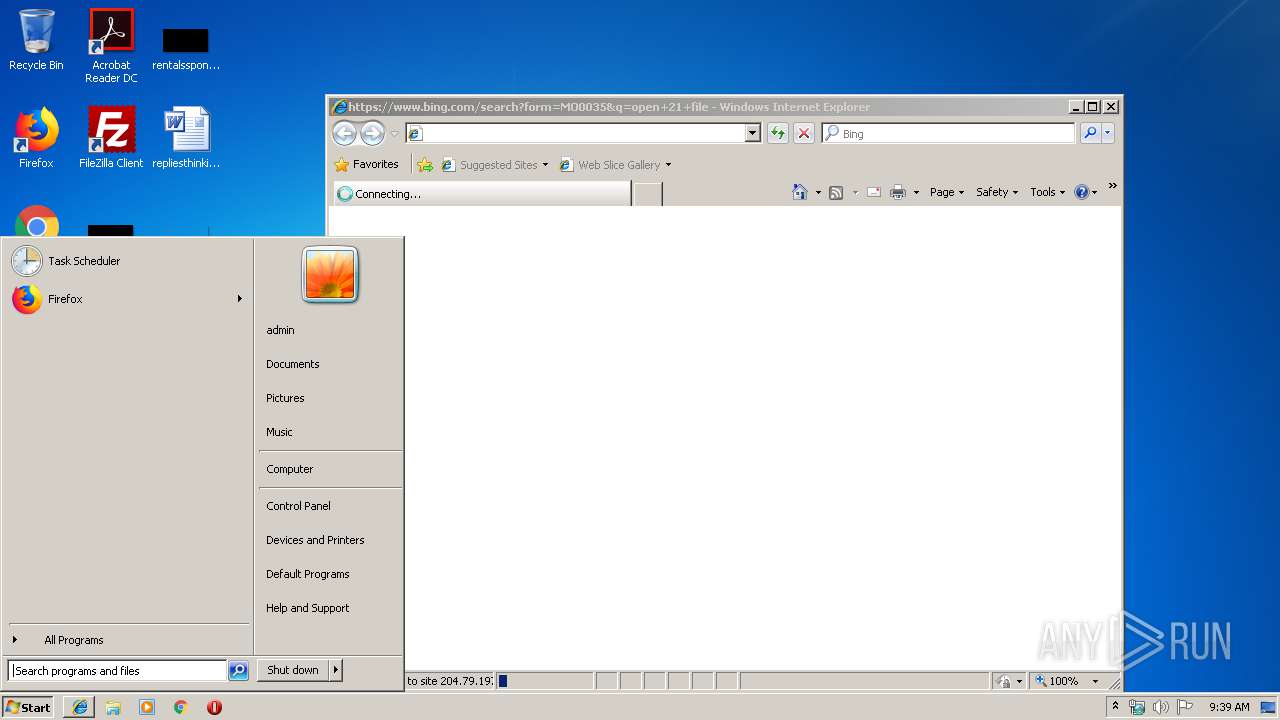Open Pictures link
The height and width of the screenshot is (720, 1280).
285,398
